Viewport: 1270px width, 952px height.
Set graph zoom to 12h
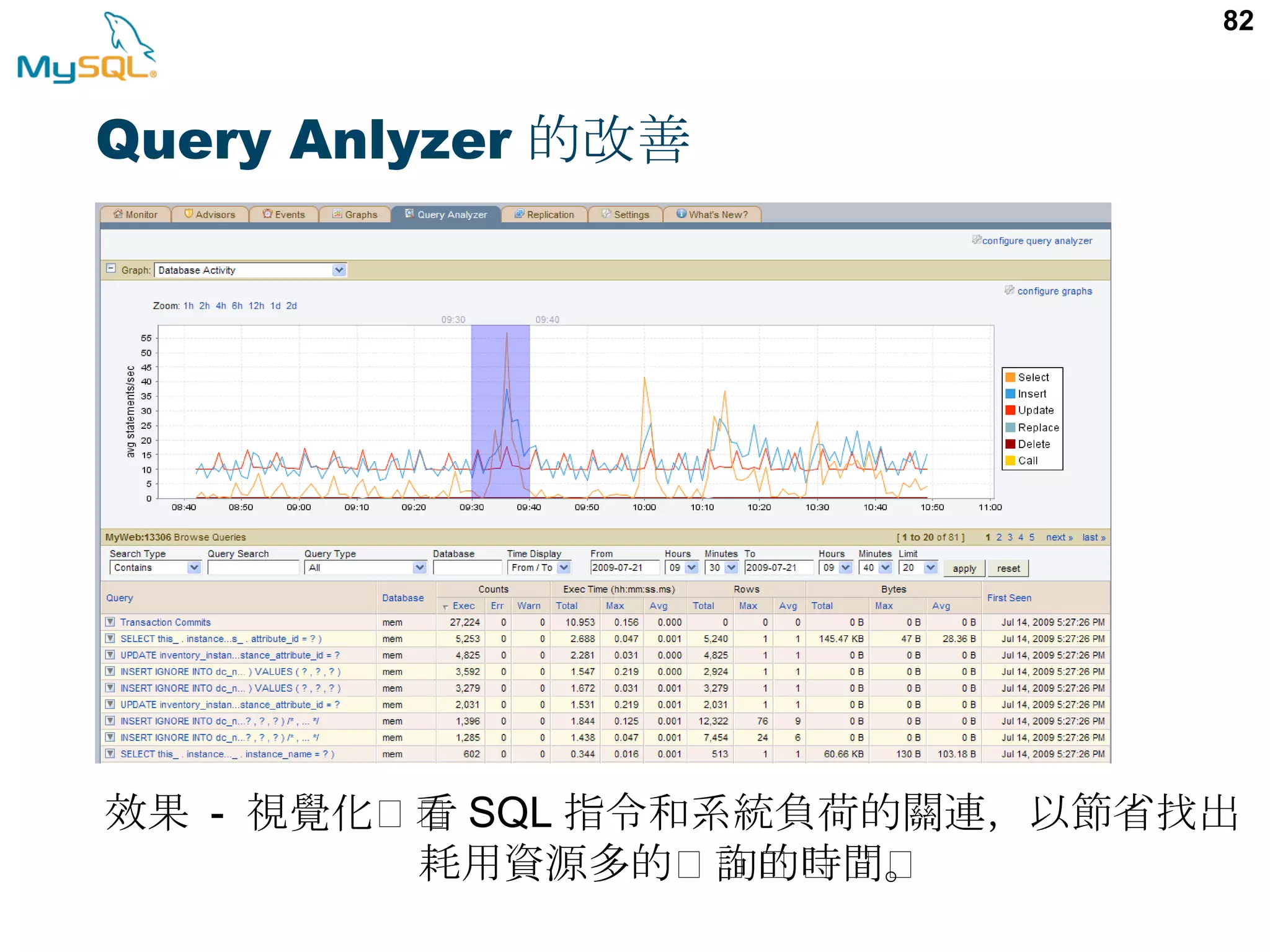pos(256,306)
